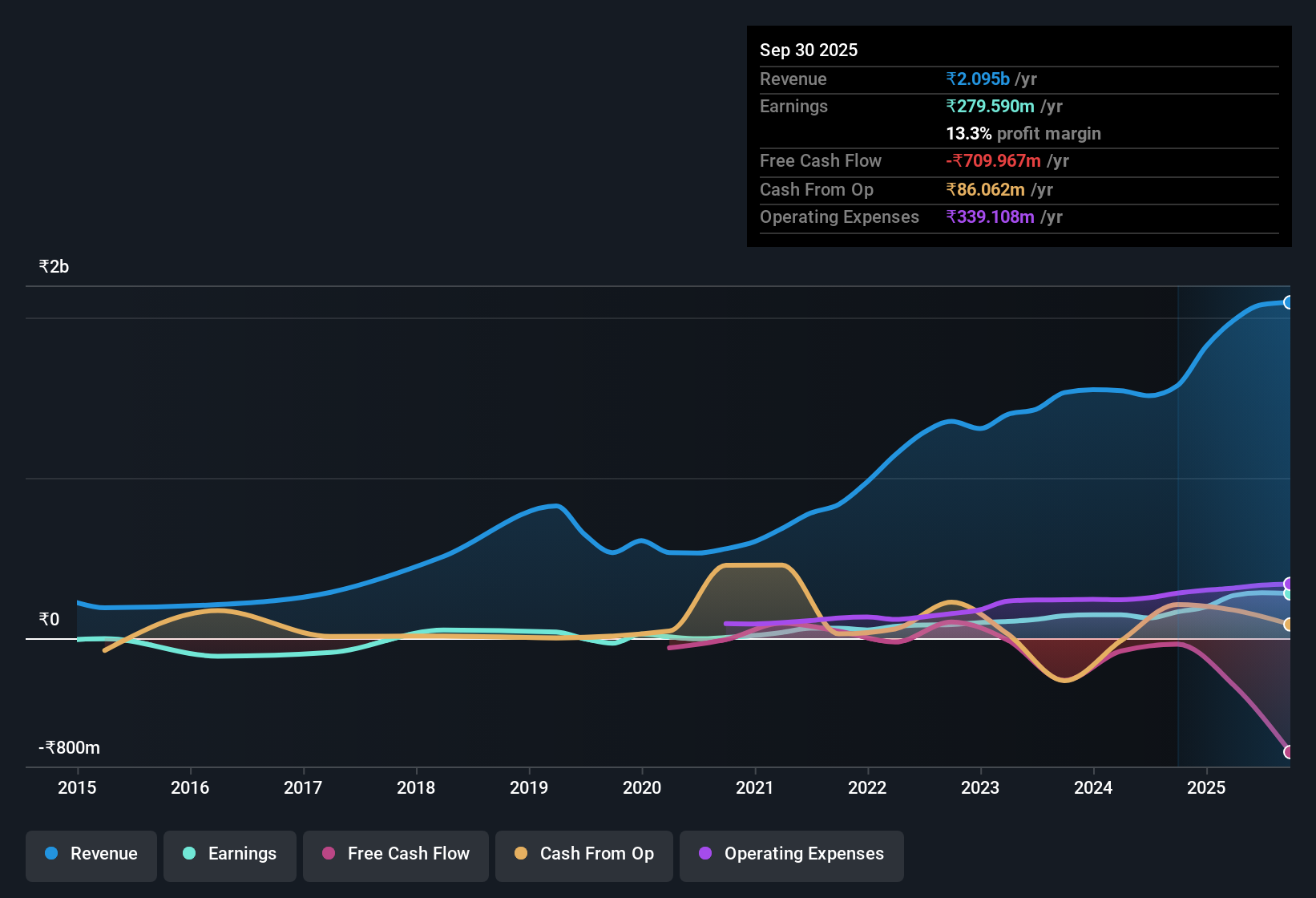This screenshot has height=898, width=1316.
Task: Click the -₹709.967m Free Cash Flow value
Action: point(995,160)
